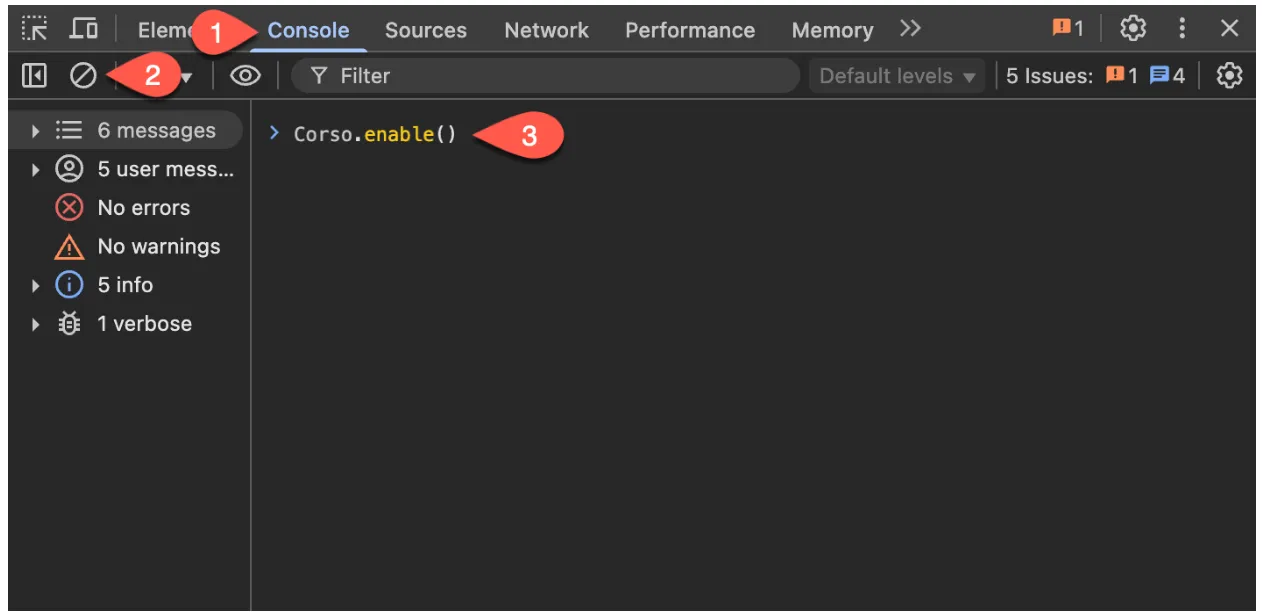Image resolution: width=1262 pixels, height=612 pixels.
Task: Open the issues counter showing 1 issue
Action: [x=1067, y=28]
